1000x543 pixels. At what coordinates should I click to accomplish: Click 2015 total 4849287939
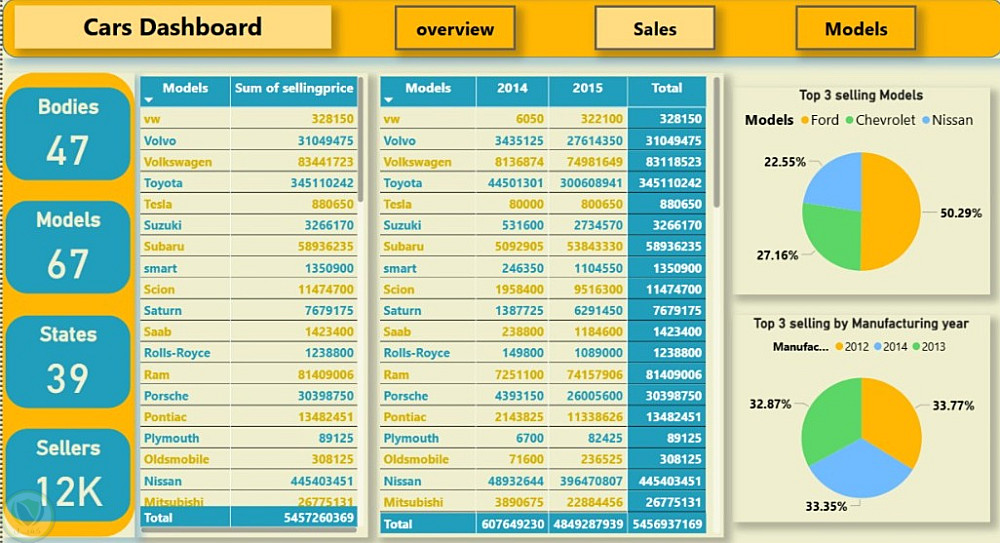[x=588, y=524]
